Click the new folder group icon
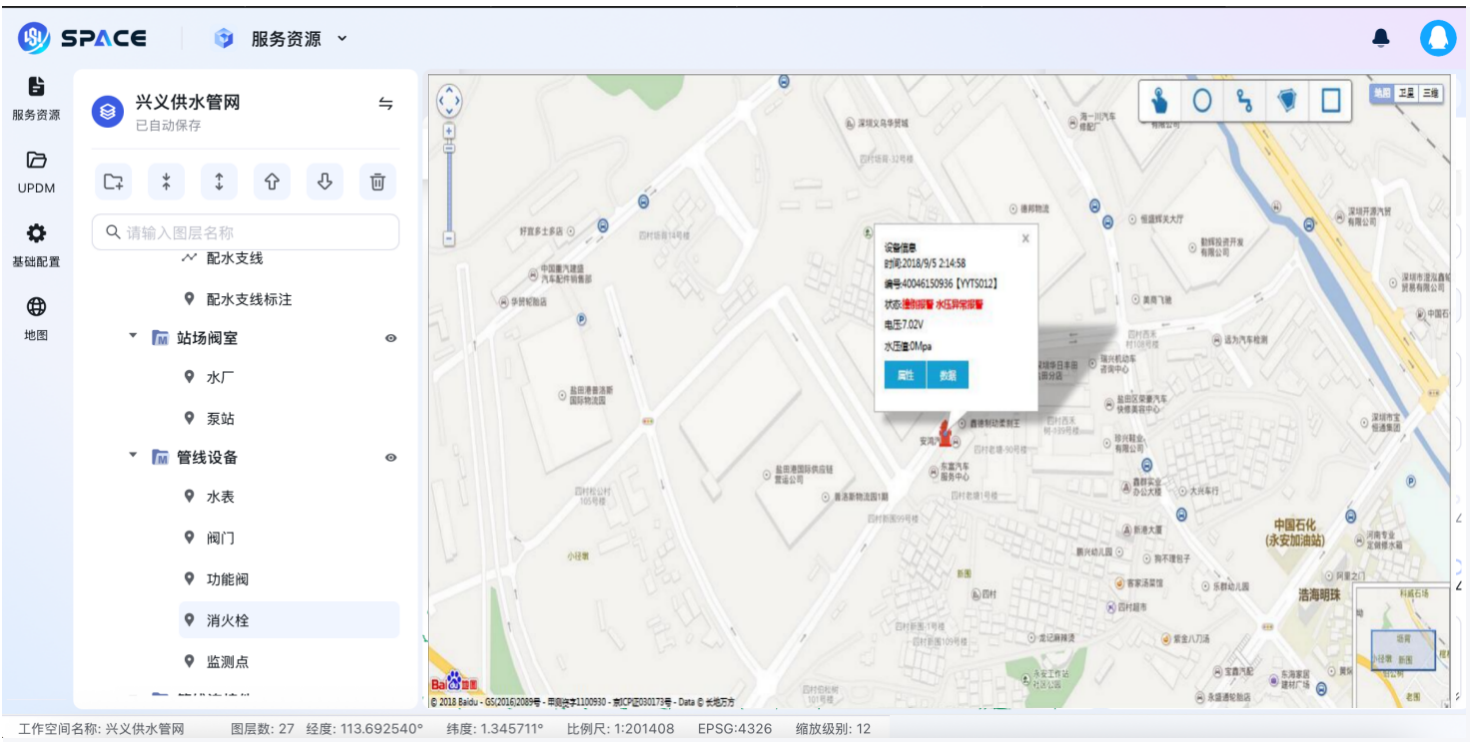Image resolution: width=1470 pixels, height=742 pixels. [x=114, y=182]
